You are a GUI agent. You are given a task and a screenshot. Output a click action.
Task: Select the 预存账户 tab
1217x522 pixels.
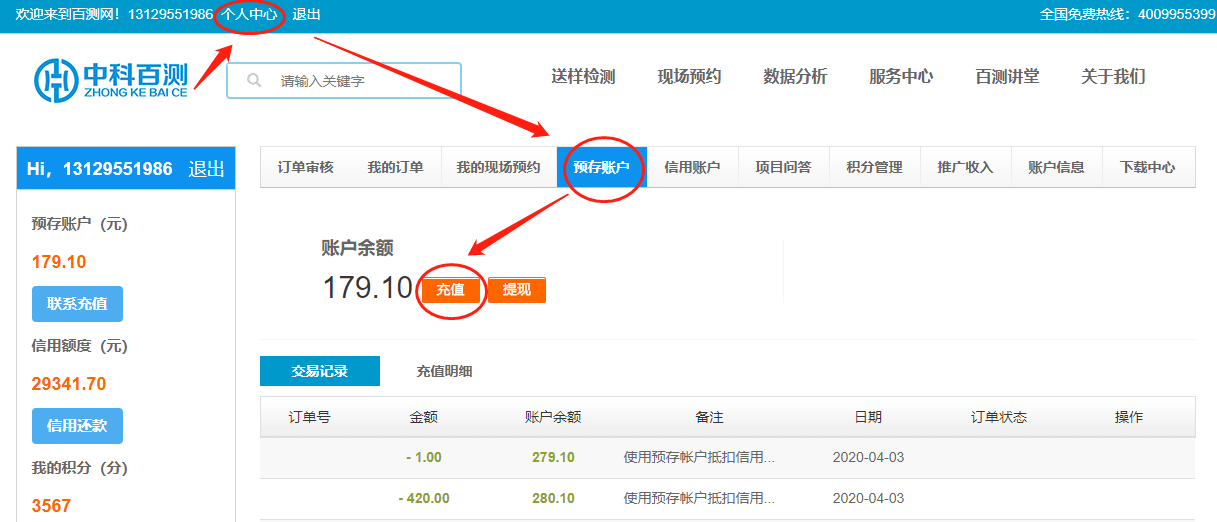pos(601,168)
